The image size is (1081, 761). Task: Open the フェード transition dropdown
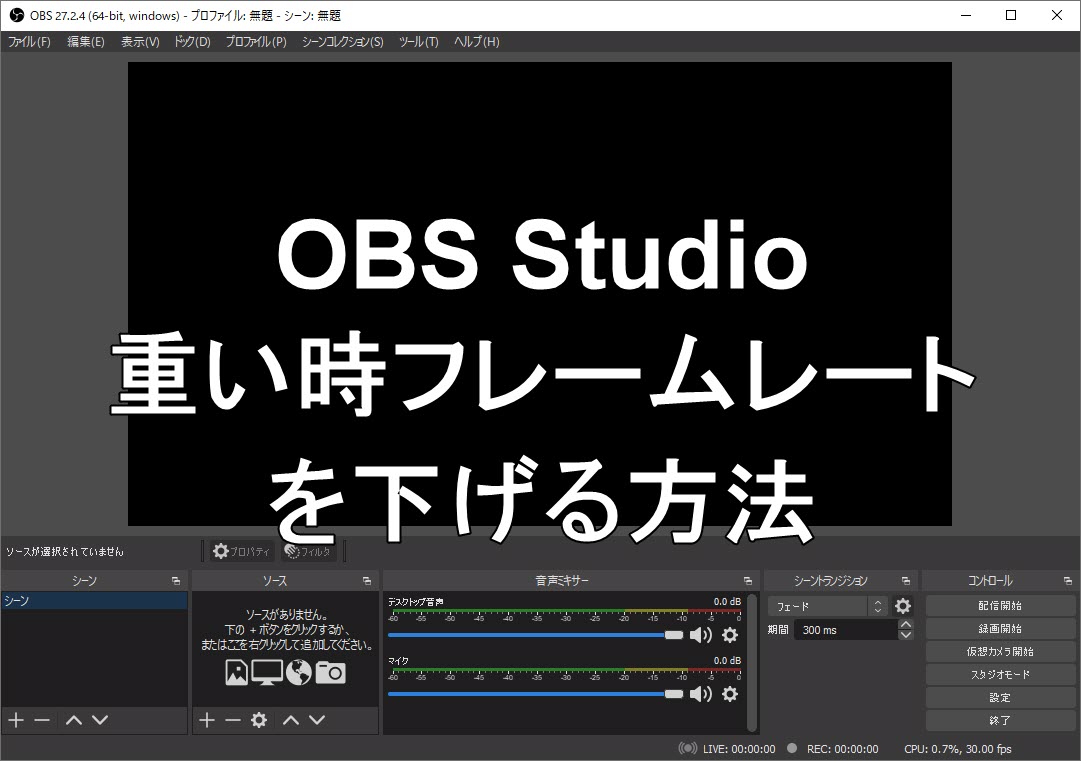tap(827, 607)
